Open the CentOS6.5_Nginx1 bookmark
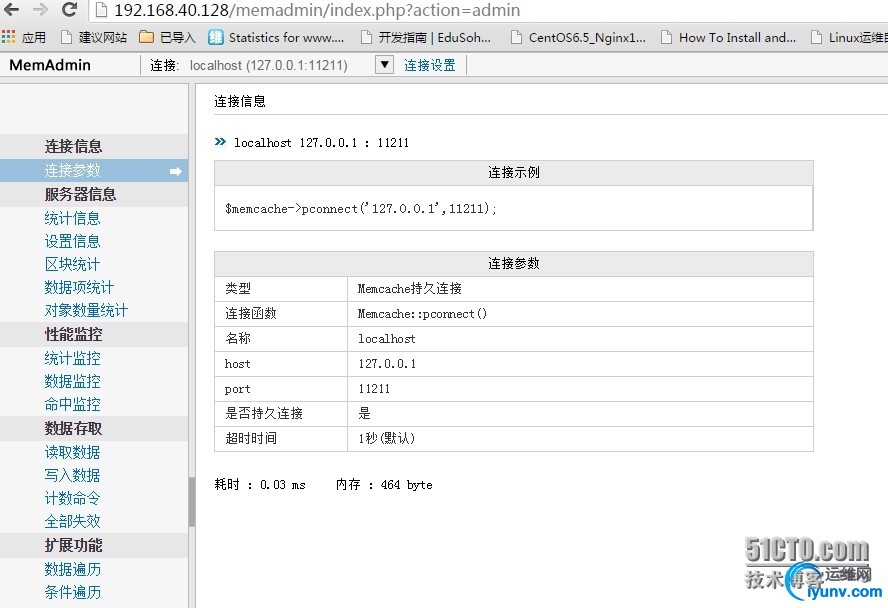 tap(578, 37)
